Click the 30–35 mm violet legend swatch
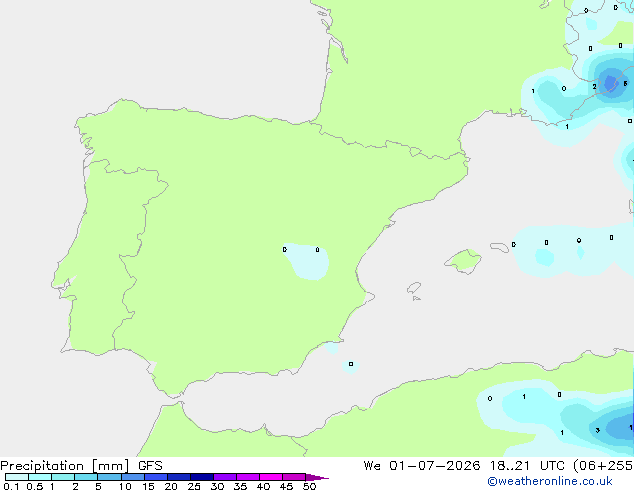Image resolution: width=634 pixels, height=490 pixels. pos(224,477)
